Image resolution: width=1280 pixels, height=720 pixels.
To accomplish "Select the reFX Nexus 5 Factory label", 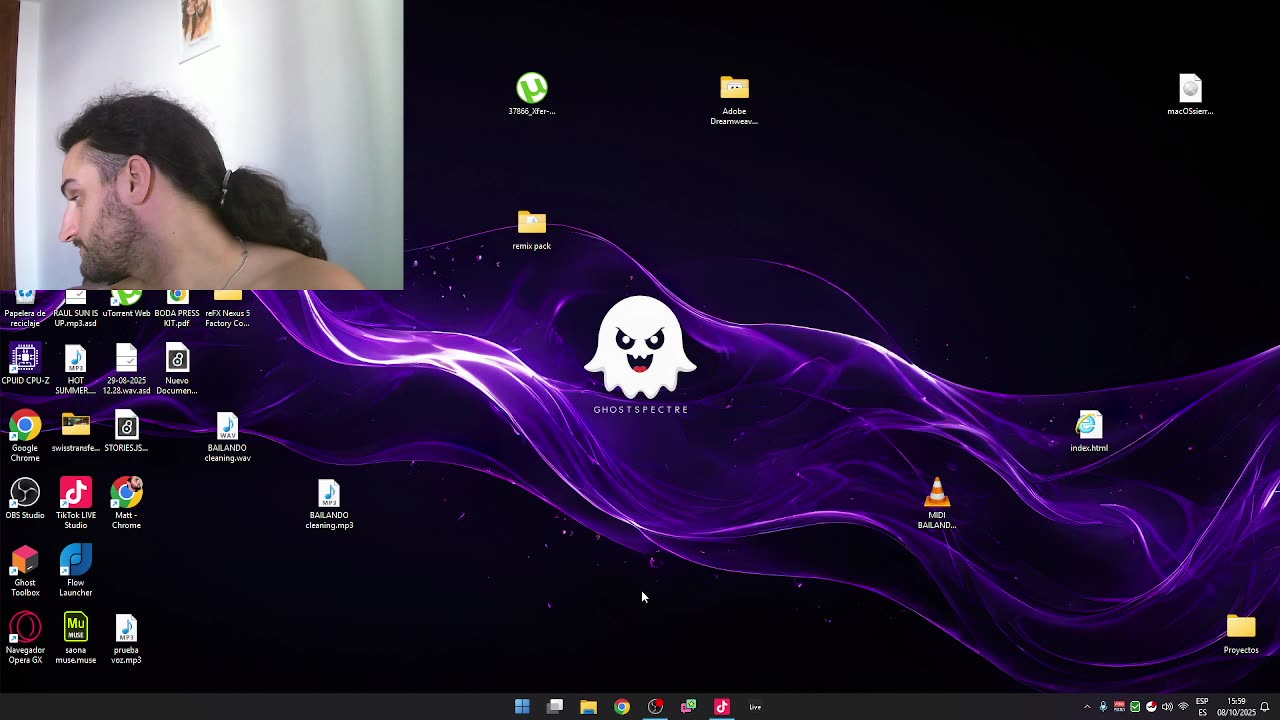I will (x=227, y=318).
